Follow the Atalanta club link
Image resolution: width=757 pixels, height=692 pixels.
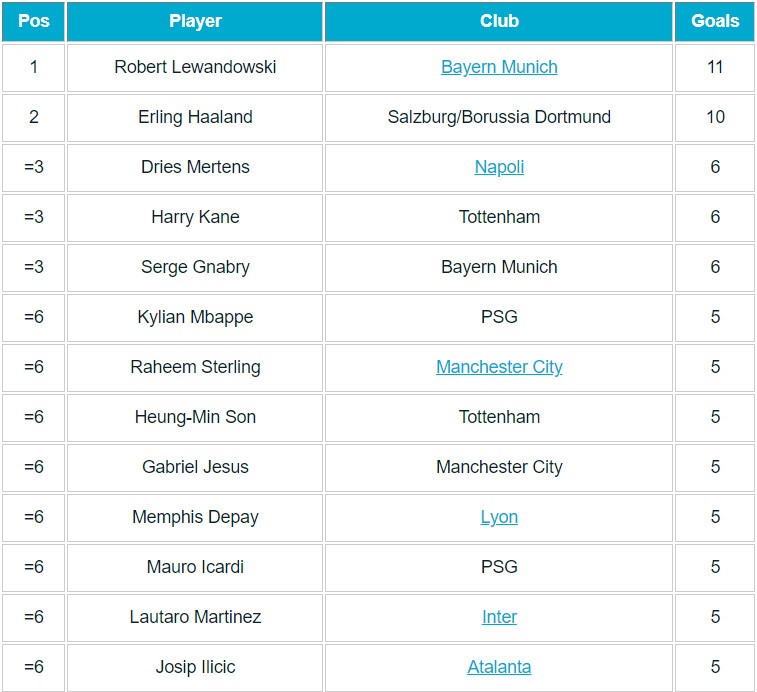[499, 667]
